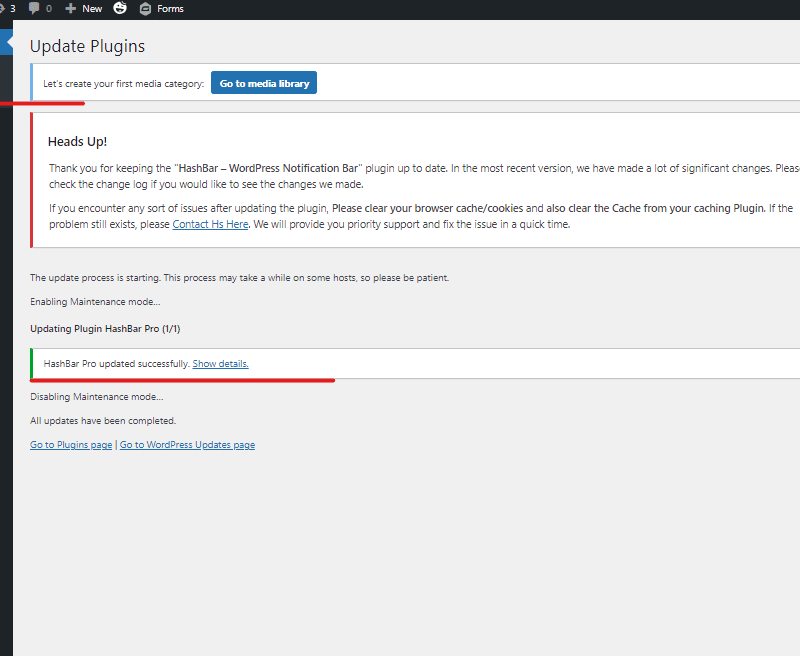The height and width of the screenshot is (656, 800).
Task: Click the Forms icon in the admin bar
Action: 145,9
